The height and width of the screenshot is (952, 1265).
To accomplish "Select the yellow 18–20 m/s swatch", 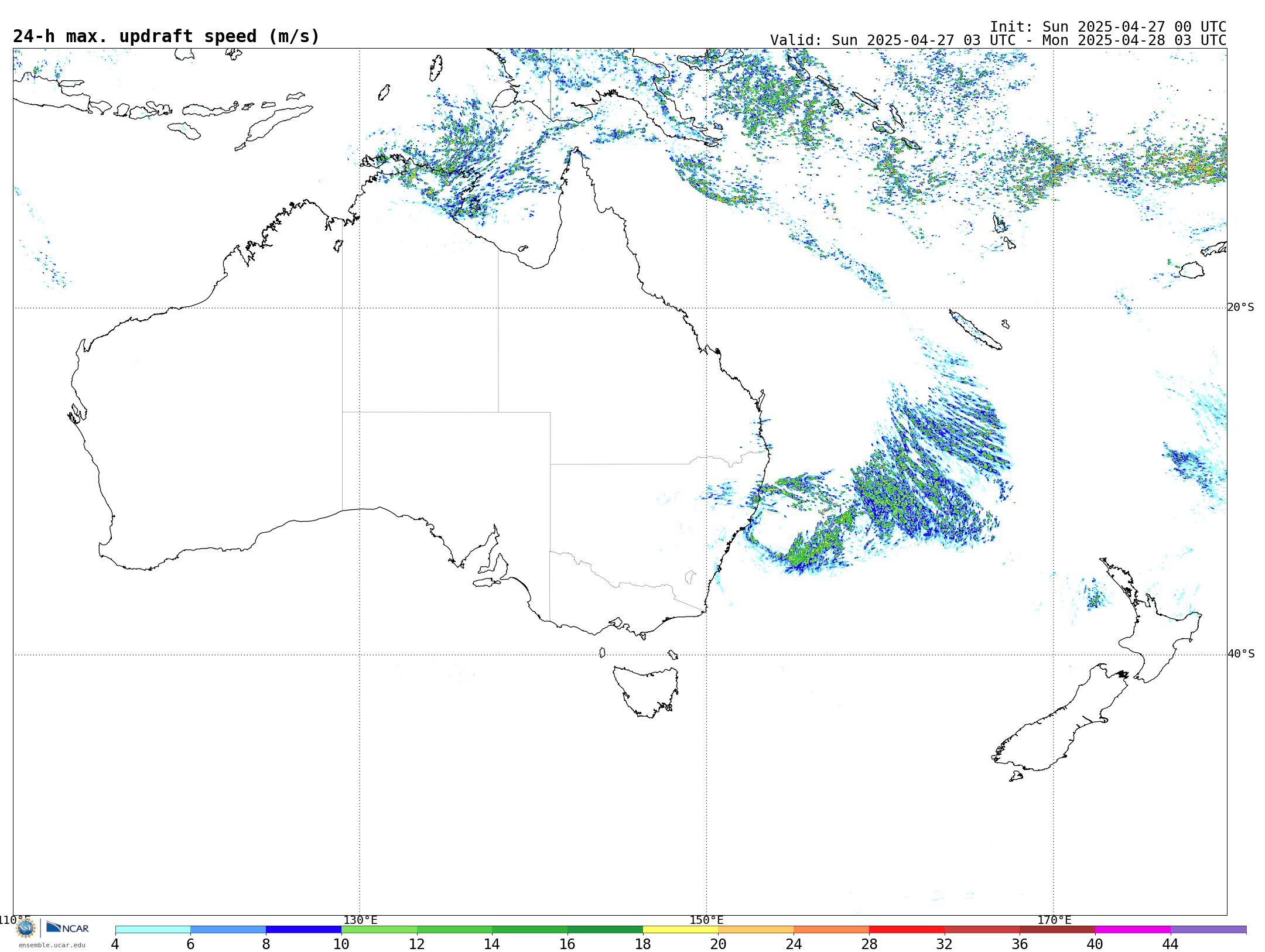I will (x=681, y=930).
